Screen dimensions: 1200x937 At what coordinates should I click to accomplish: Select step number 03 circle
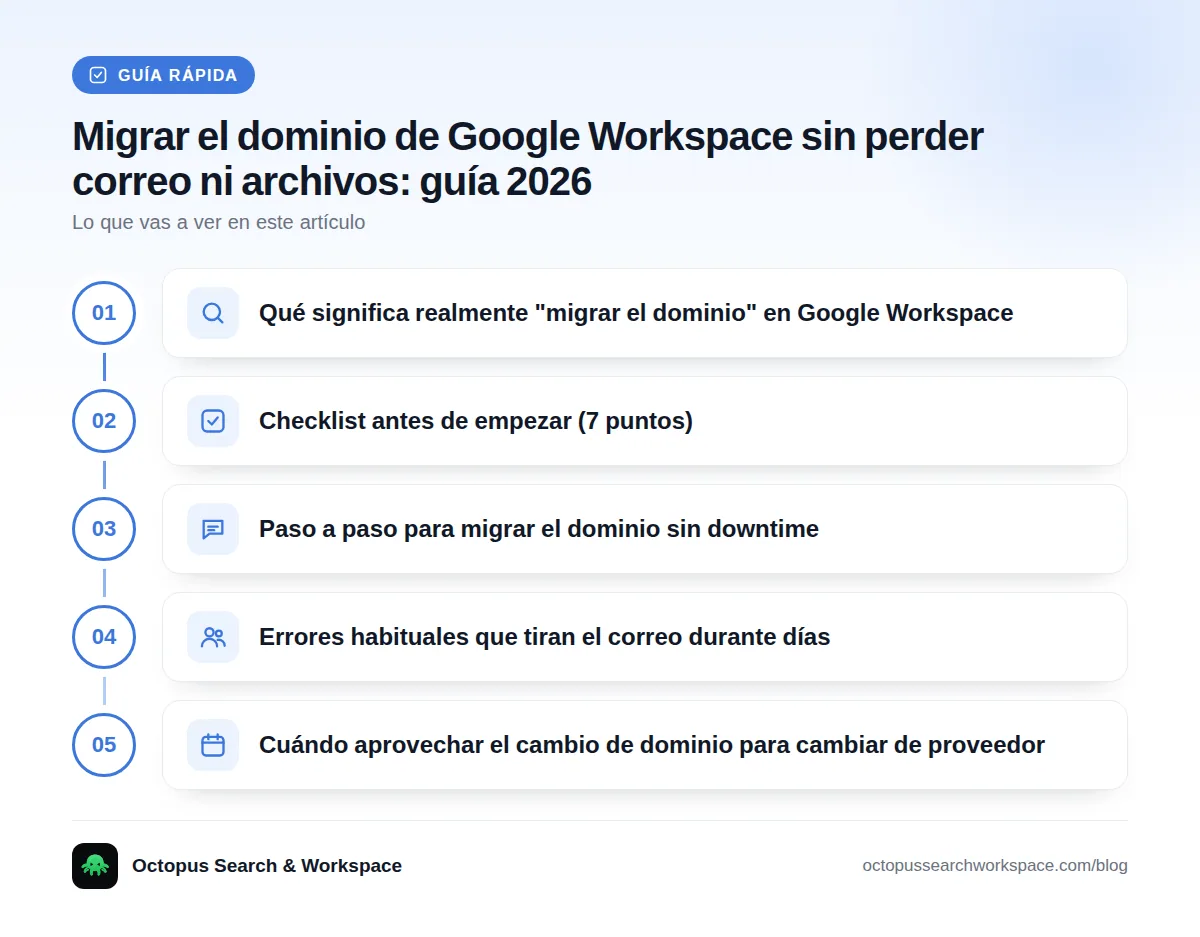pyautogui.click(x=104, y=529)
